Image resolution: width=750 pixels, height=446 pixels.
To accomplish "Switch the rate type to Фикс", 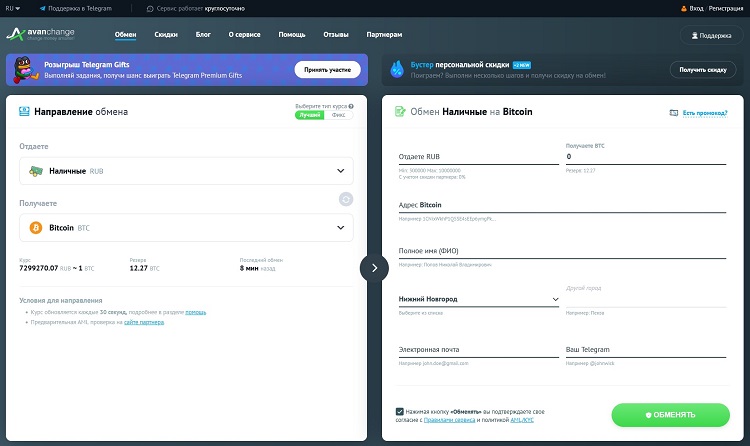I will [x=339, y=115].
